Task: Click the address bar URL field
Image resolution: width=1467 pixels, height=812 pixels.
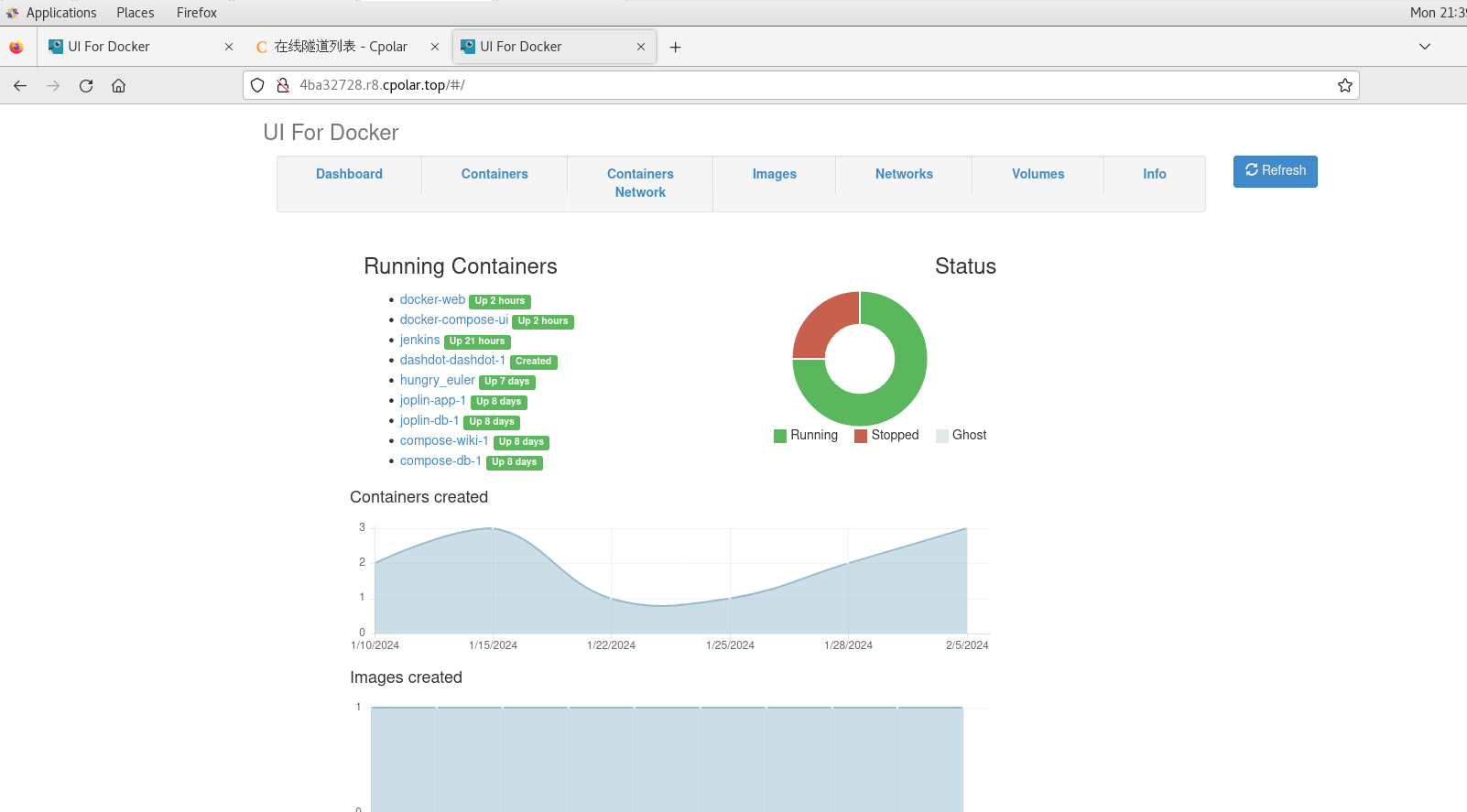Action: pos(801,85)
